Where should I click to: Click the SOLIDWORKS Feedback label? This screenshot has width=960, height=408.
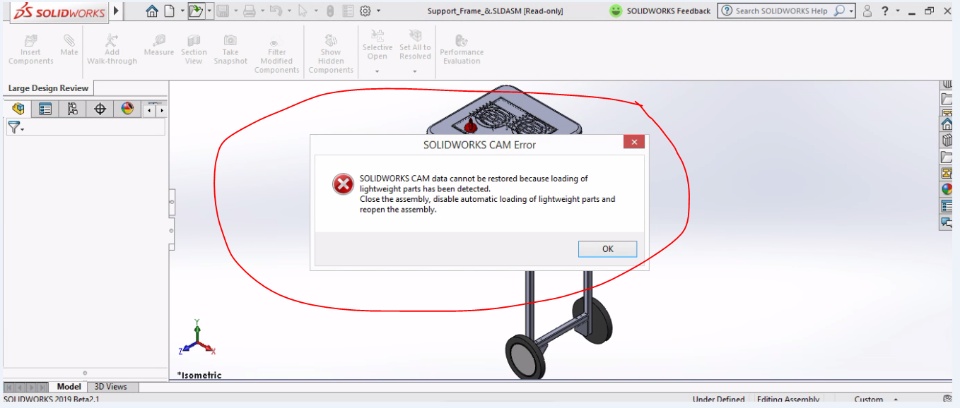click(x=669, y=11)
